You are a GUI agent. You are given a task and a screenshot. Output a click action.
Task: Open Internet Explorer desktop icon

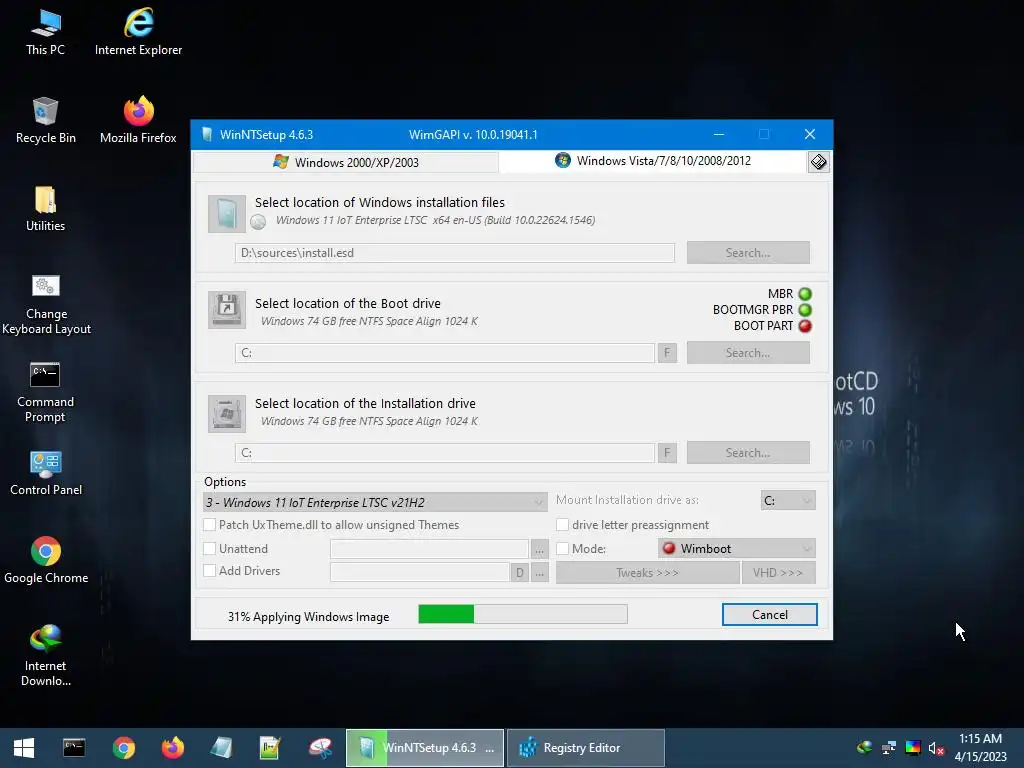[x=138, y=33]
